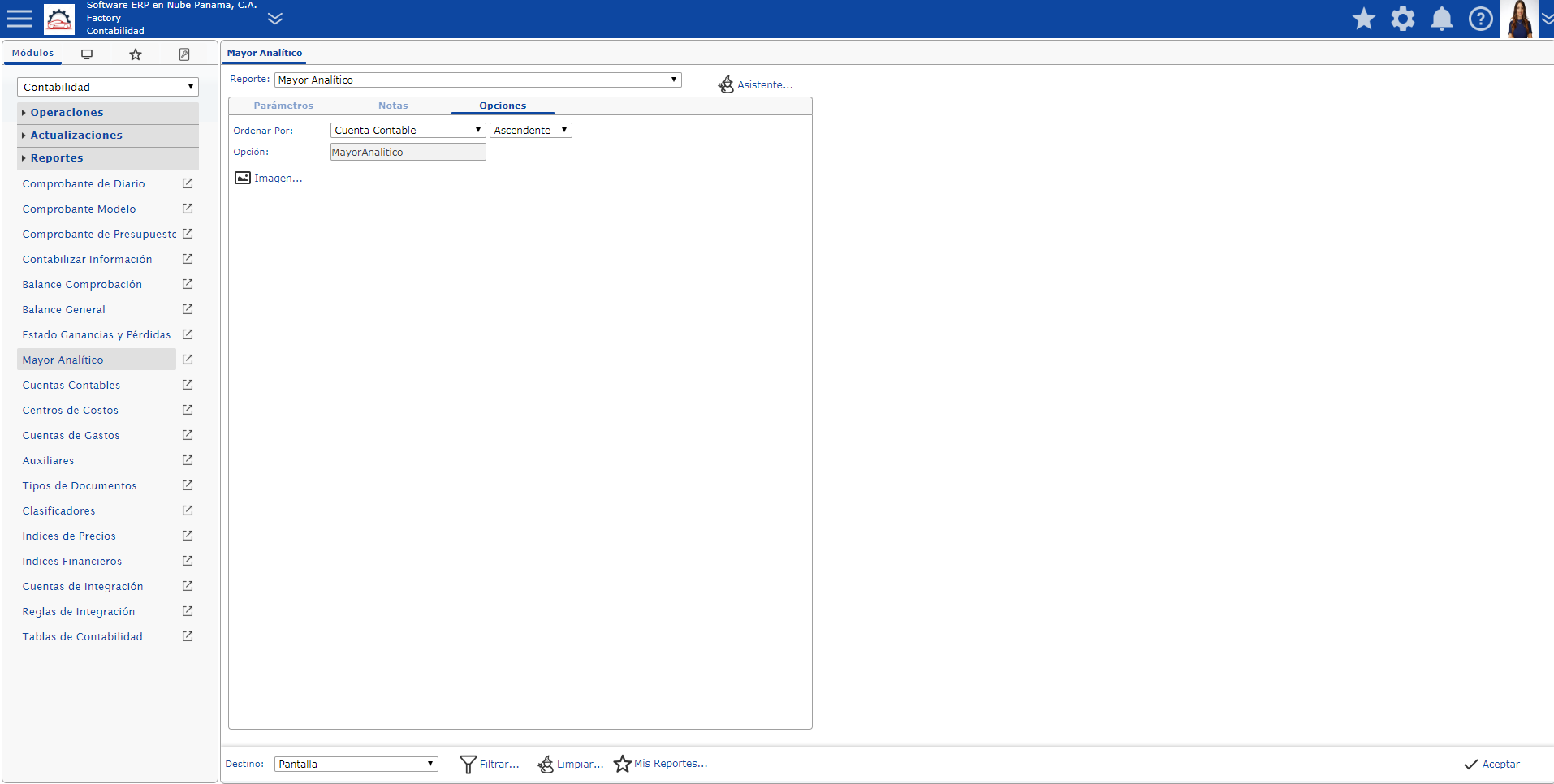1554x784 pixels.
Task: Switch to the Parámetros tab
Action: click(x=283, y=106)
